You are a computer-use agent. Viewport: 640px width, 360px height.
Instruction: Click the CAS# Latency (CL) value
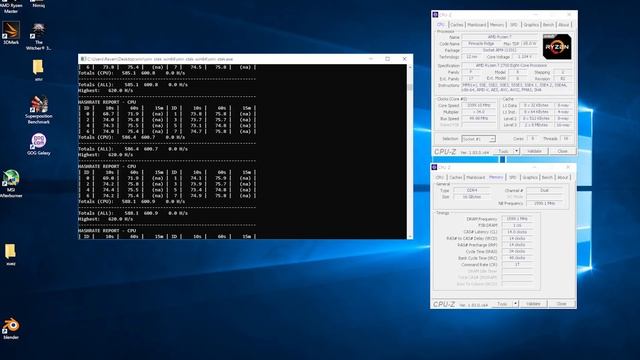click(x=517, y=232)
